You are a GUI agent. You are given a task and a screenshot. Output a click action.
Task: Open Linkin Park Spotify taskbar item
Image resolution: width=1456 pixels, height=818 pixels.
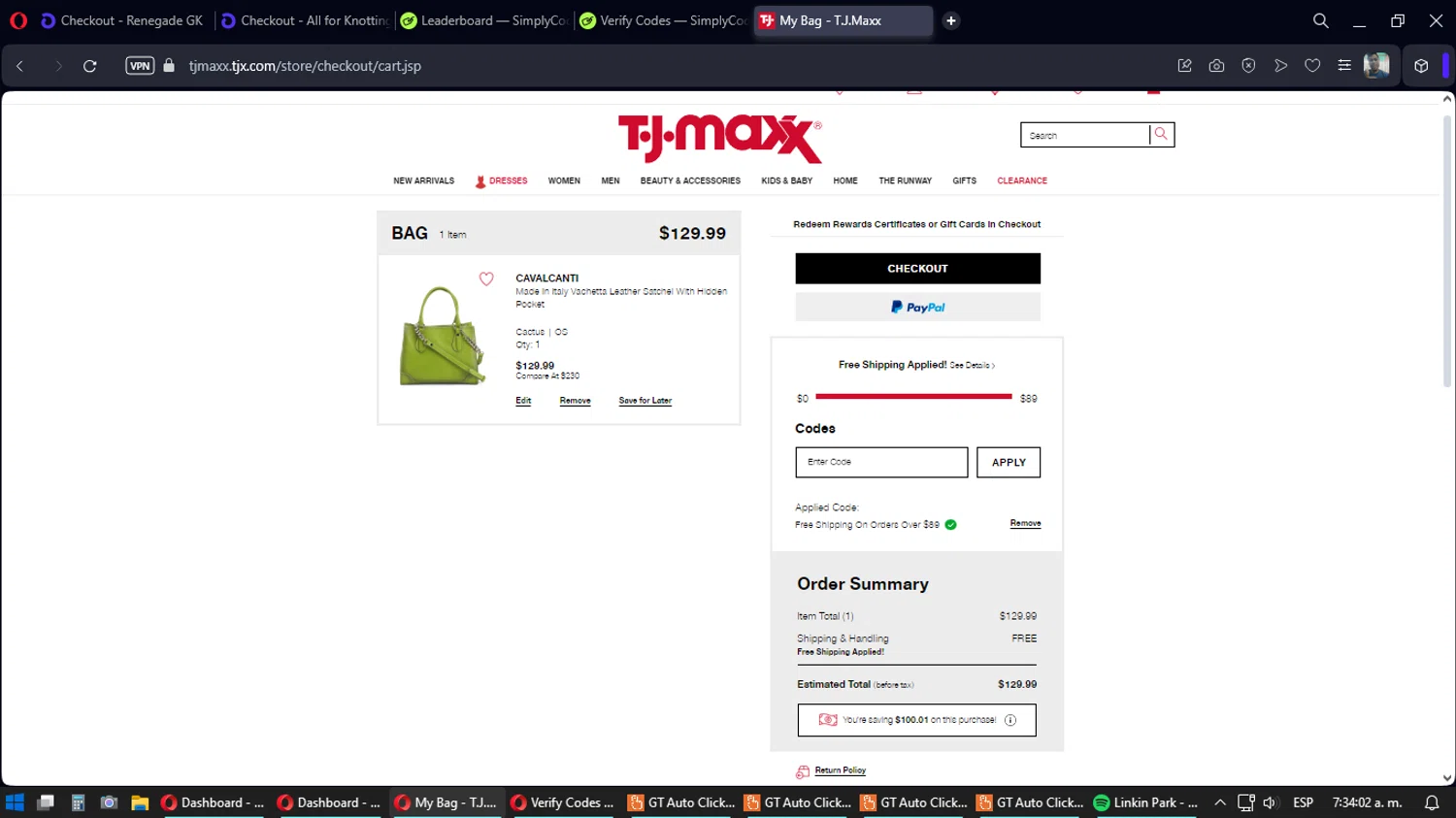tap(1145, 802)
